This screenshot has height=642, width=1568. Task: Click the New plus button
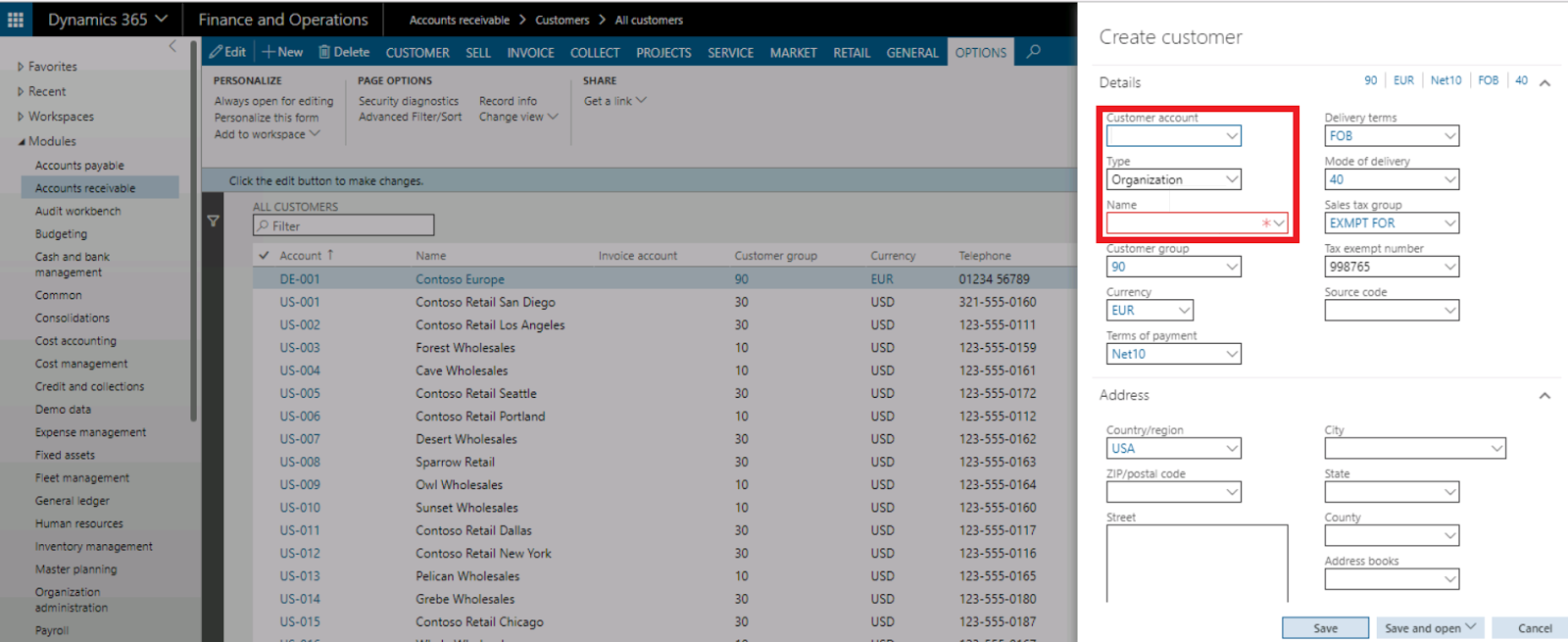[x=282, y=52]
